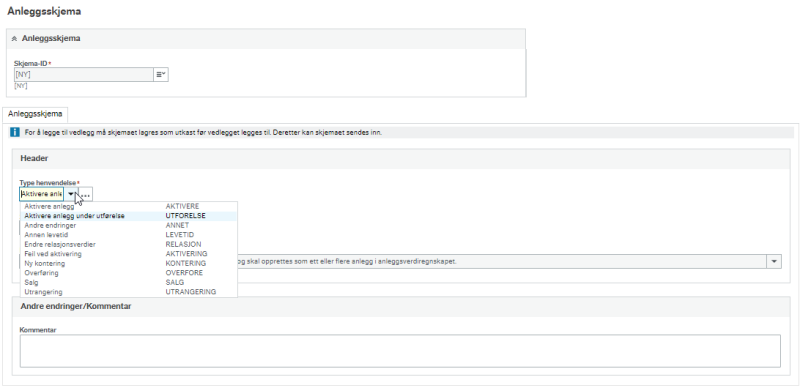Open the ellipsis button beside Type henvendelse
The image size is (800, 388).
point(86,195)
